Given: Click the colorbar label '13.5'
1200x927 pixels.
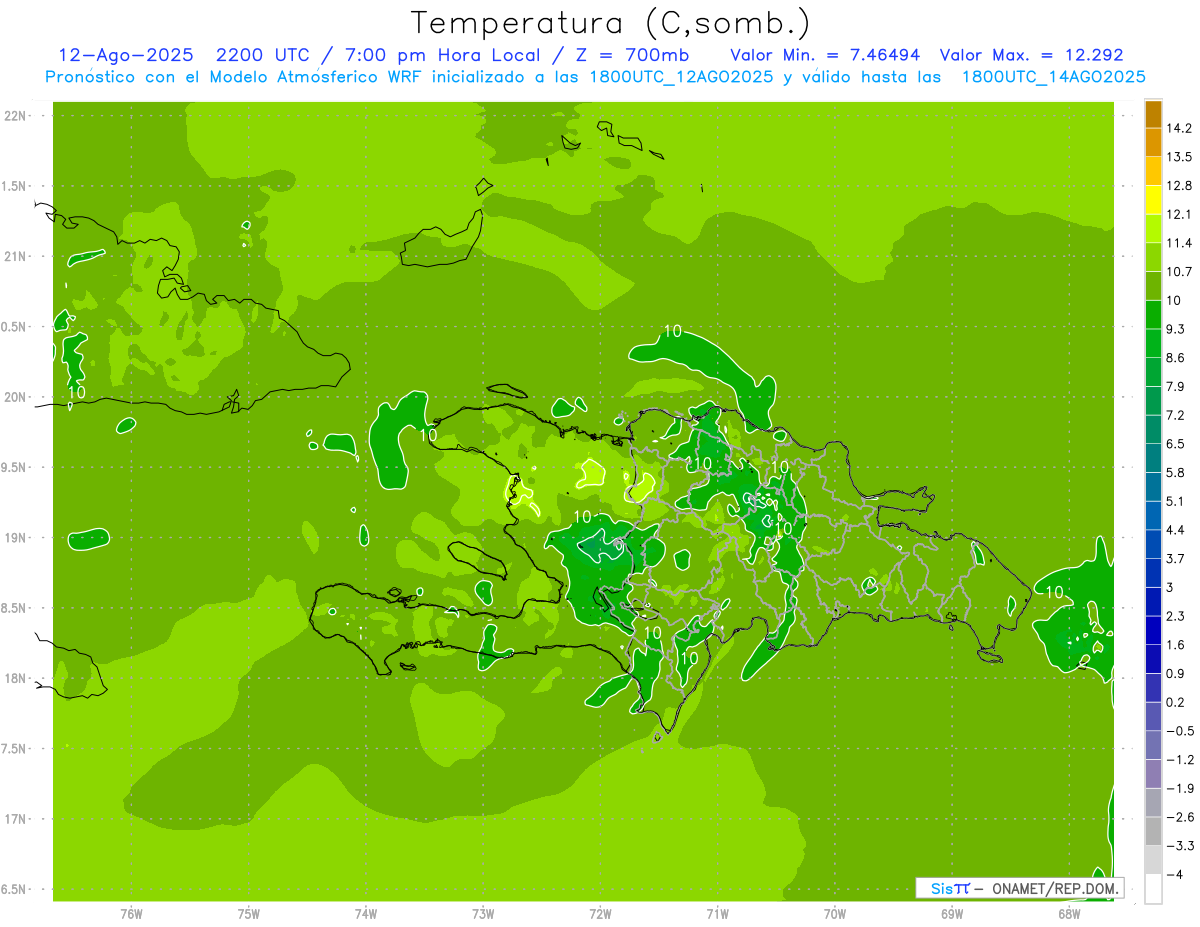Looking at the screenshot, I should click(x=1180, y=157).
